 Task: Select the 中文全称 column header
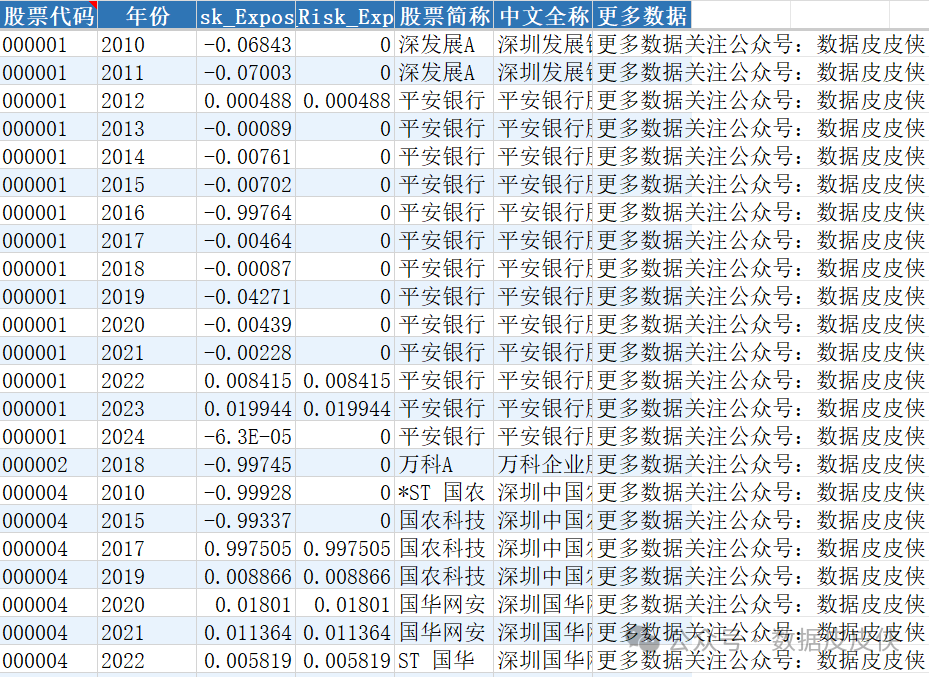pos(543,15)
